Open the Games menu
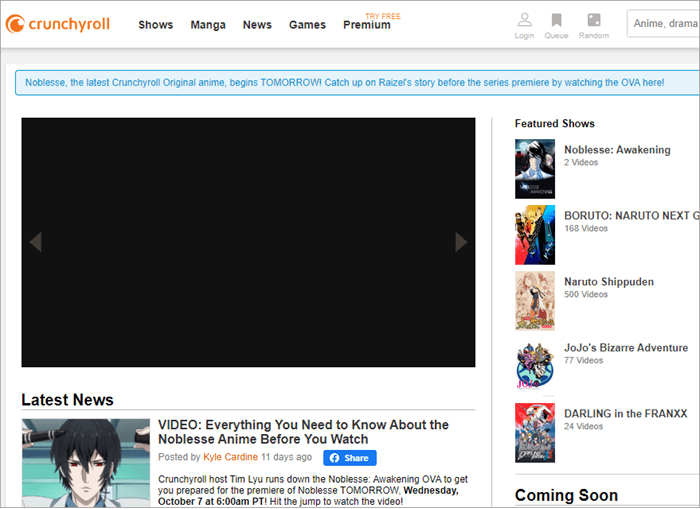Image resolution: width=700 pixels, height=509 pixels. (307, 25)
